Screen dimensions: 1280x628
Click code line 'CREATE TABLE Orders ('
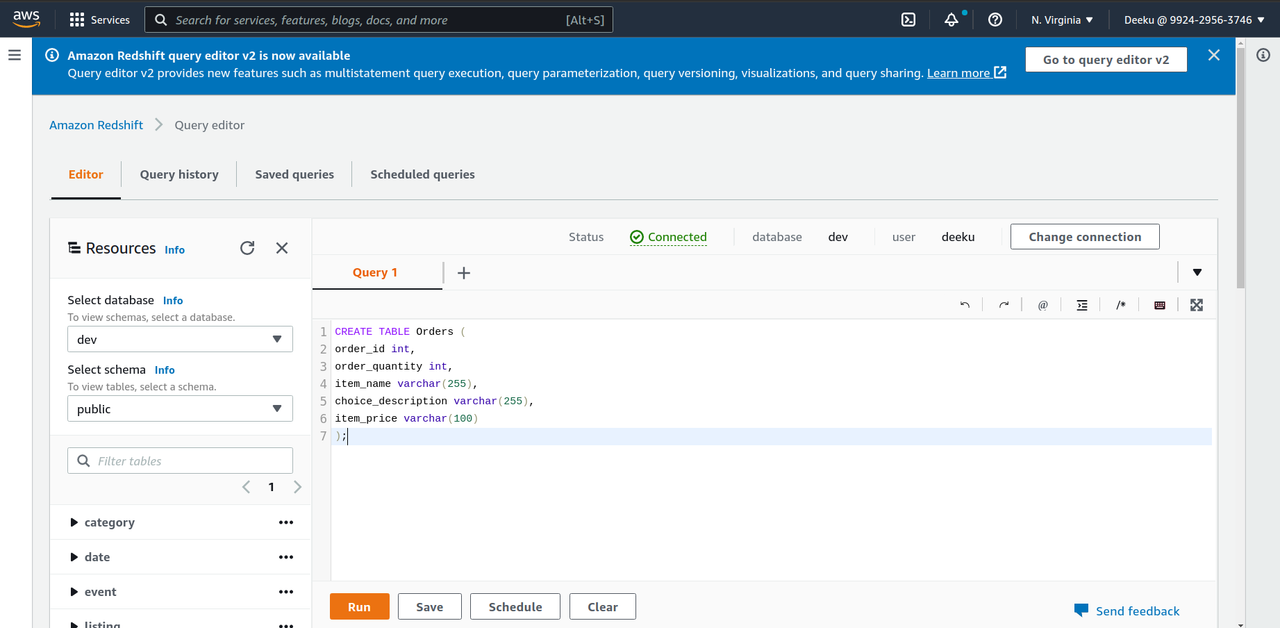click(401, 331)
